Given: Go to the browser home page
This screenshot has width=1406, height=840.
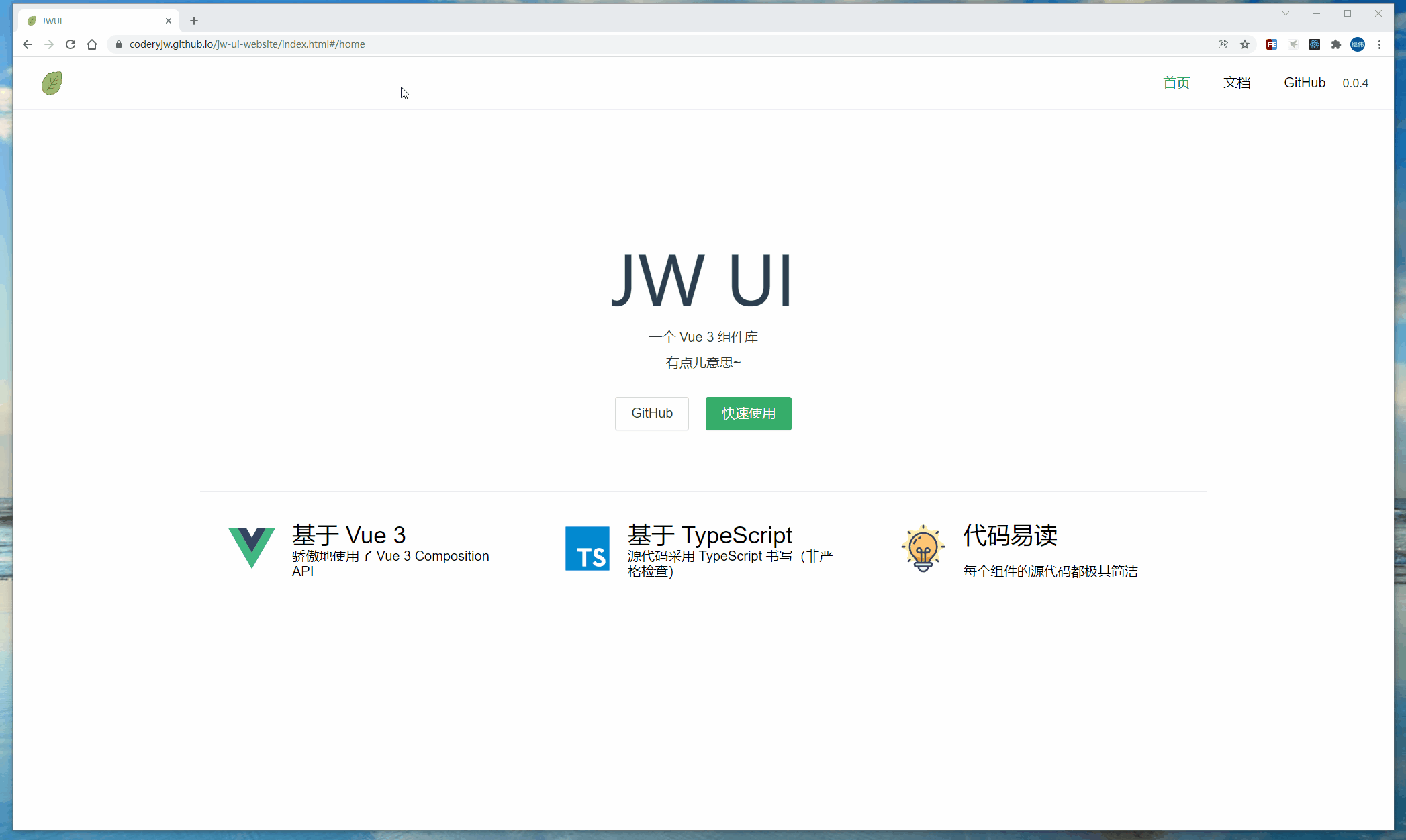Looking at the screenshot, I should pyautogui.click(x=92, y=44).
